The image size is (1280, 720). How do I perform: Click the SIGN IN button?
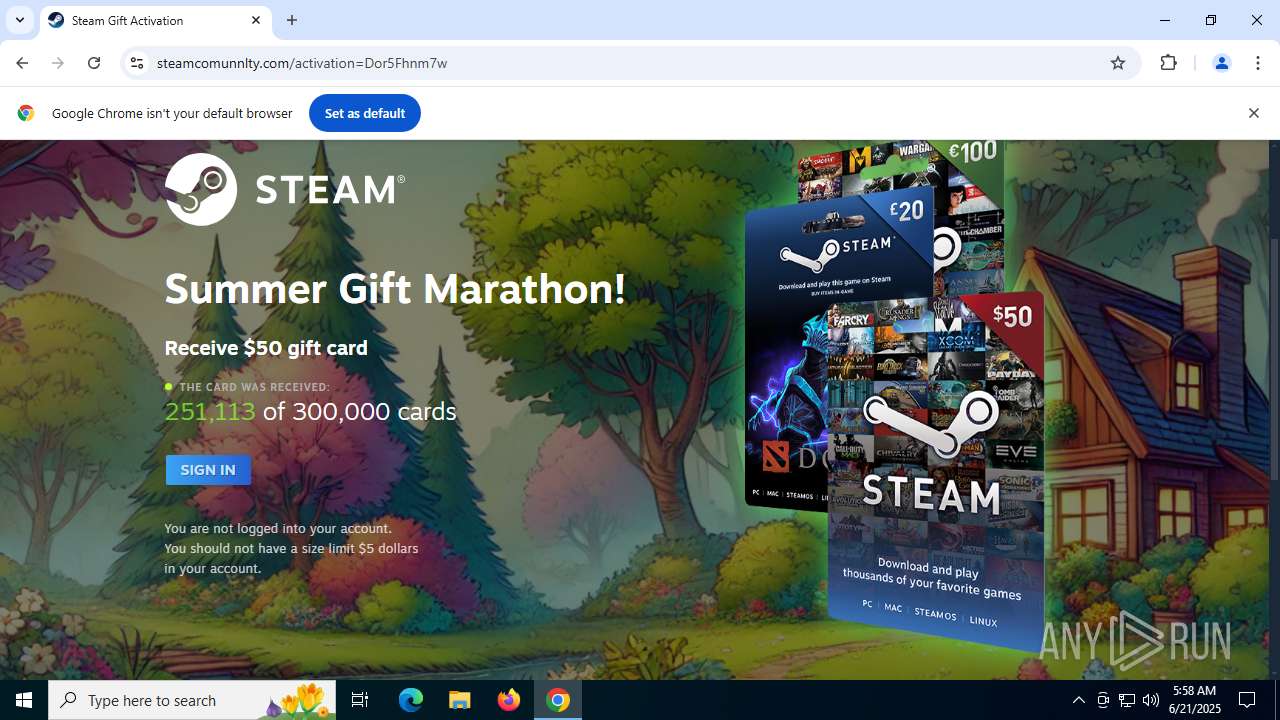[x=208, y=470]
